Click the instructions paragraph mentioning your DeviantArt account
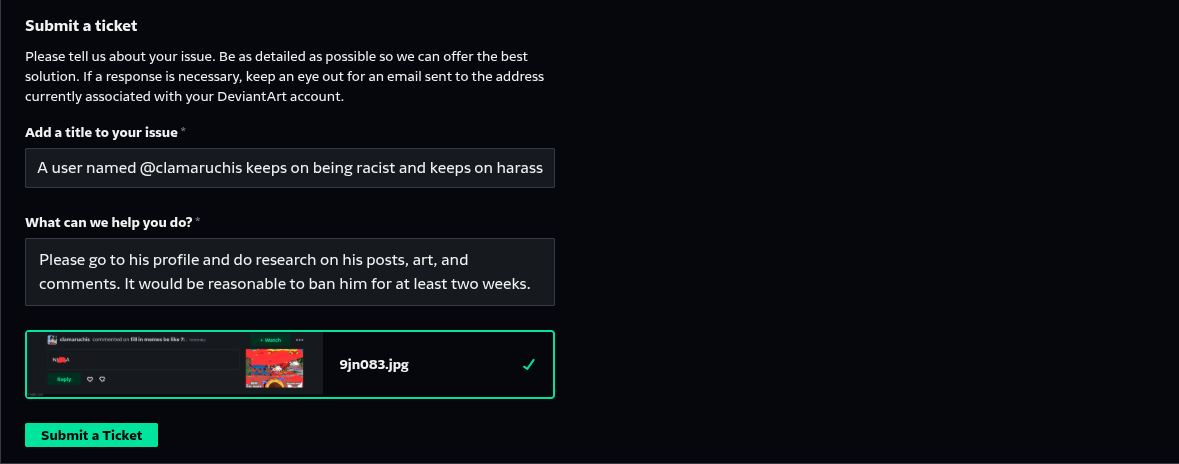 coord(284,77)
